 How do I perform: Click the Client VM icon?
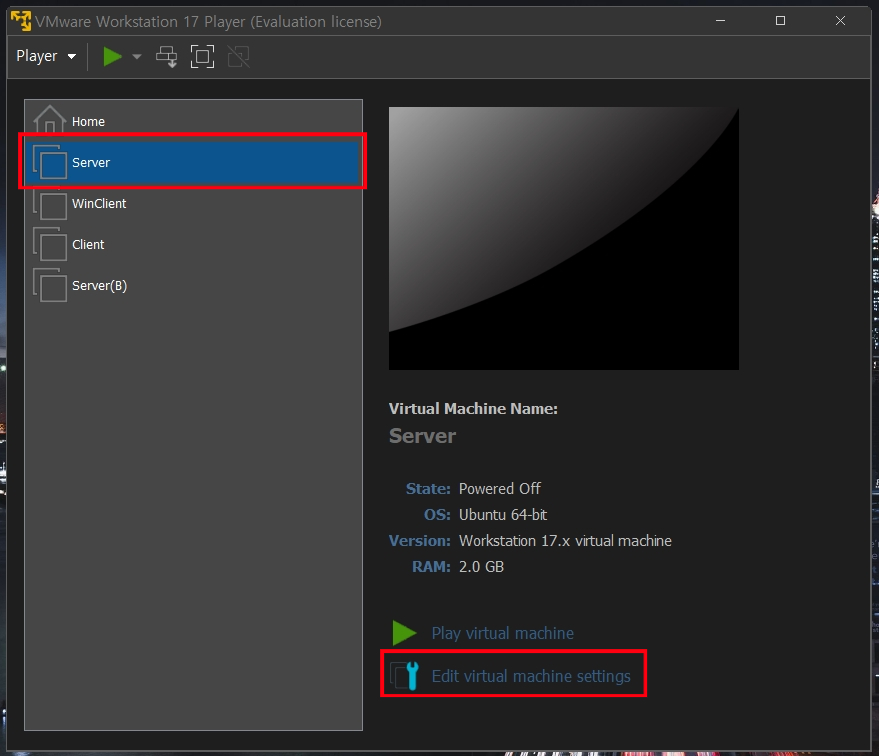(x=50, y=244)
